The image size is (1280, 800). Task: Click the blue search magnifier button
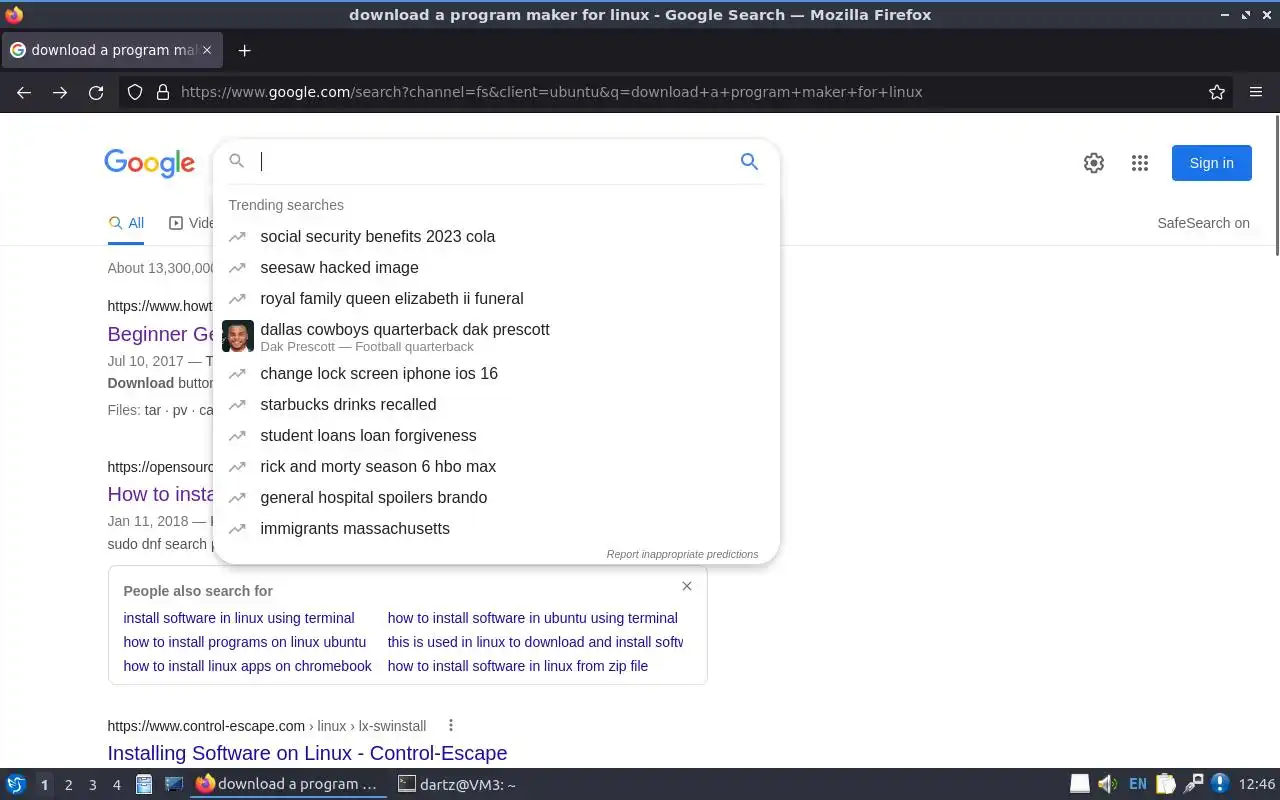tap(749, 161)
